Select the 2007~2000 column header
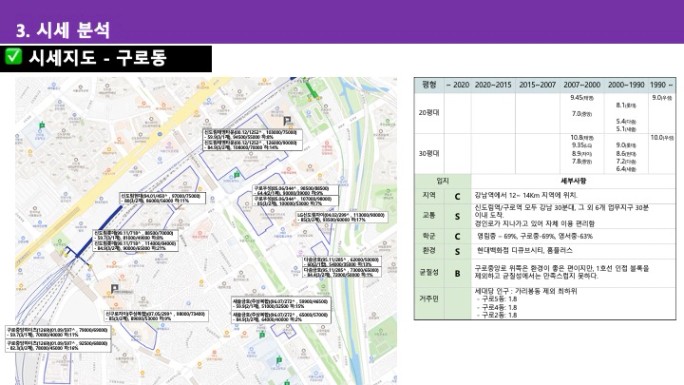684x385 pixels. [x=582, y=85]
